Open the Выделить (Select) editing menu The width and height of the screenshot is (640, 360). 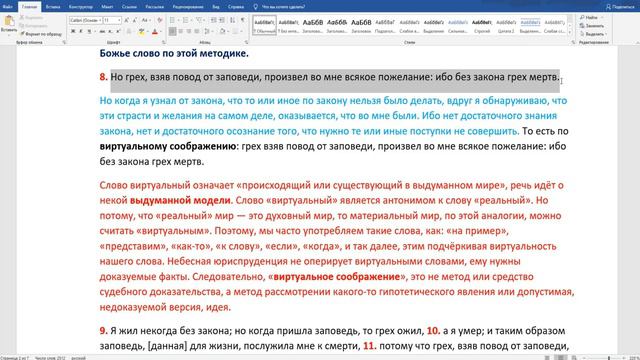[593, 34]
